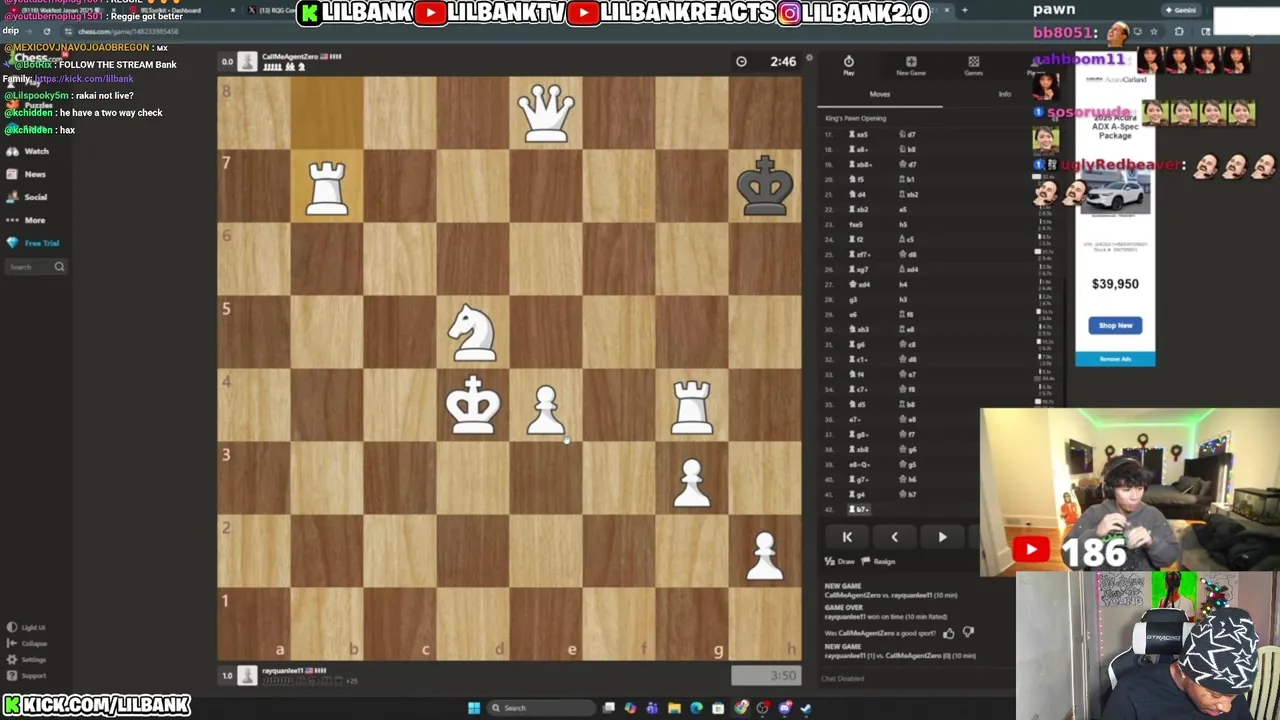
Task: Toggle Light UI in the sidebar
Action: pyautogui.click(x=27, y=627)
